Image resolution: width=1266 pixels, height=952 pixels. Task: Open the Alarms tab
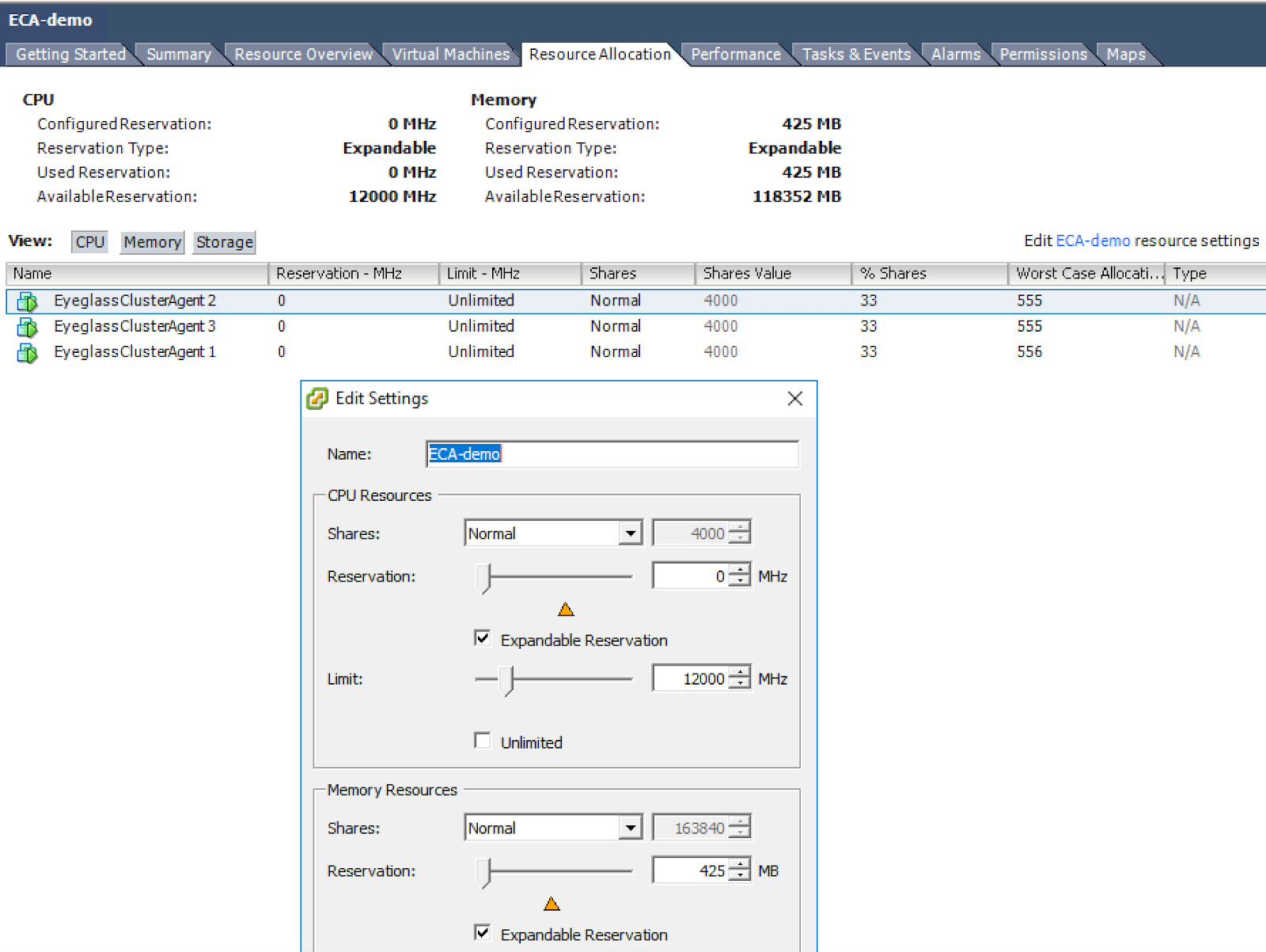(x=955, y=54)
